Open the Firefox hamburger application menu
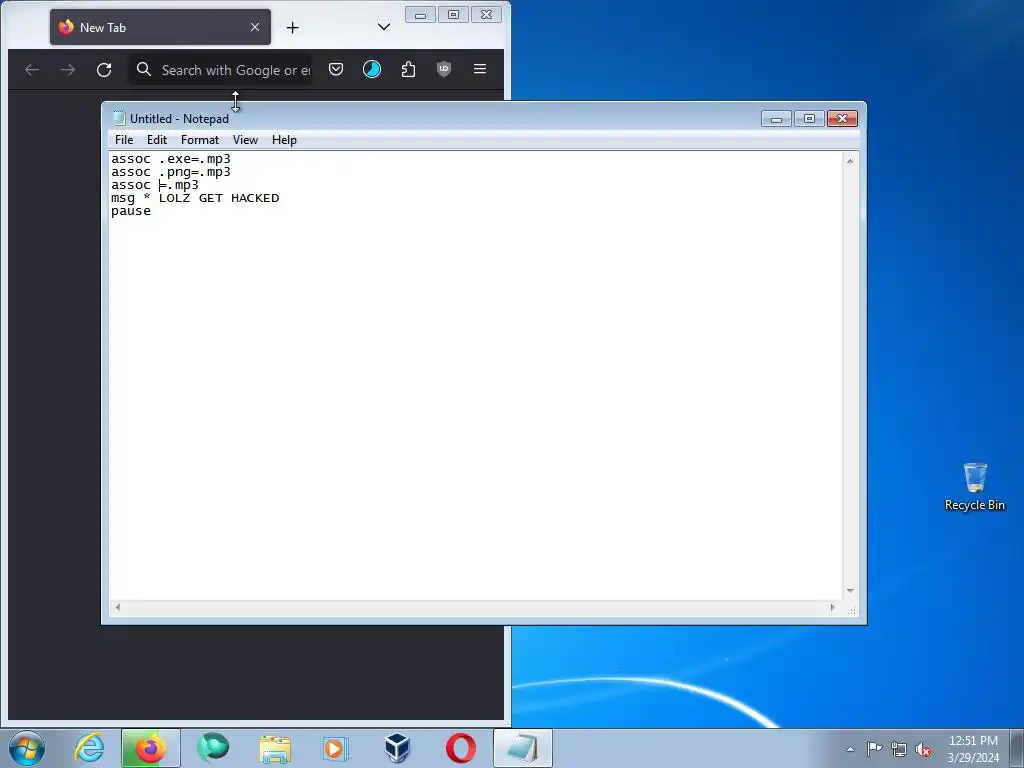The height and width of the screenshot is (768, 1024). 480,69
